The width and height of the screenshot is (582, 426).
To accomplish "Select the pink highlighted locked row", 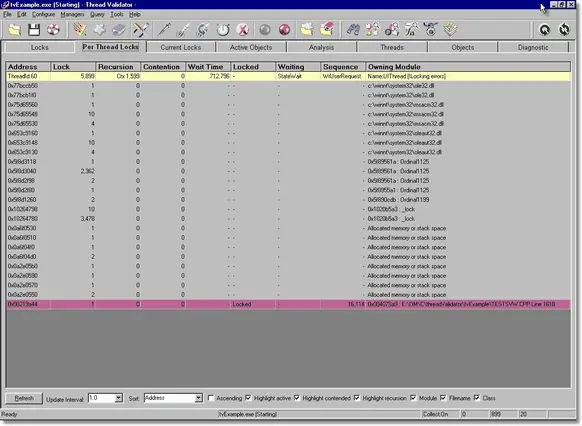I will [x=288, y=304].
